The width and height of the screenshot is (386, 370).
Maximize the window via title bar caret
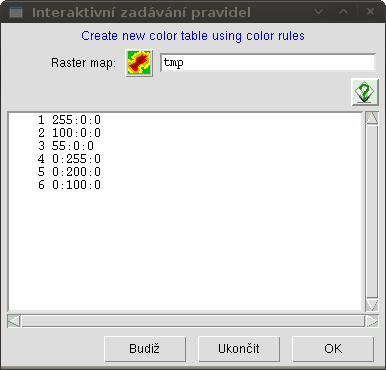pyautogui.click(x=344, y=12)
